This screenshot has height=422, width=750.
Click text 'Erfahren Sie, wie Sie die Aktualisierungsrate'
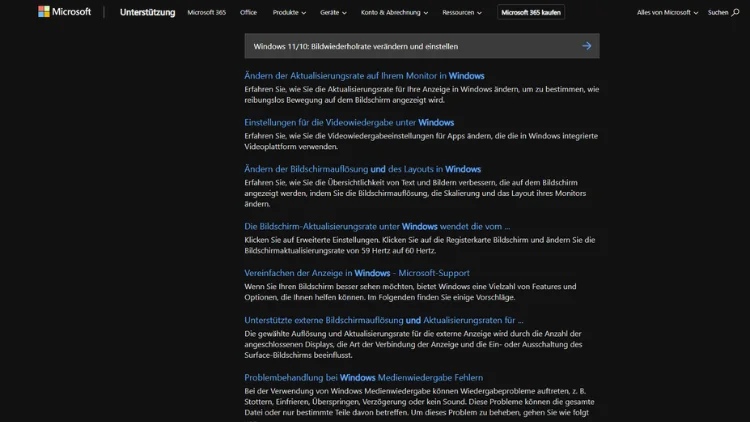(421, 94)
